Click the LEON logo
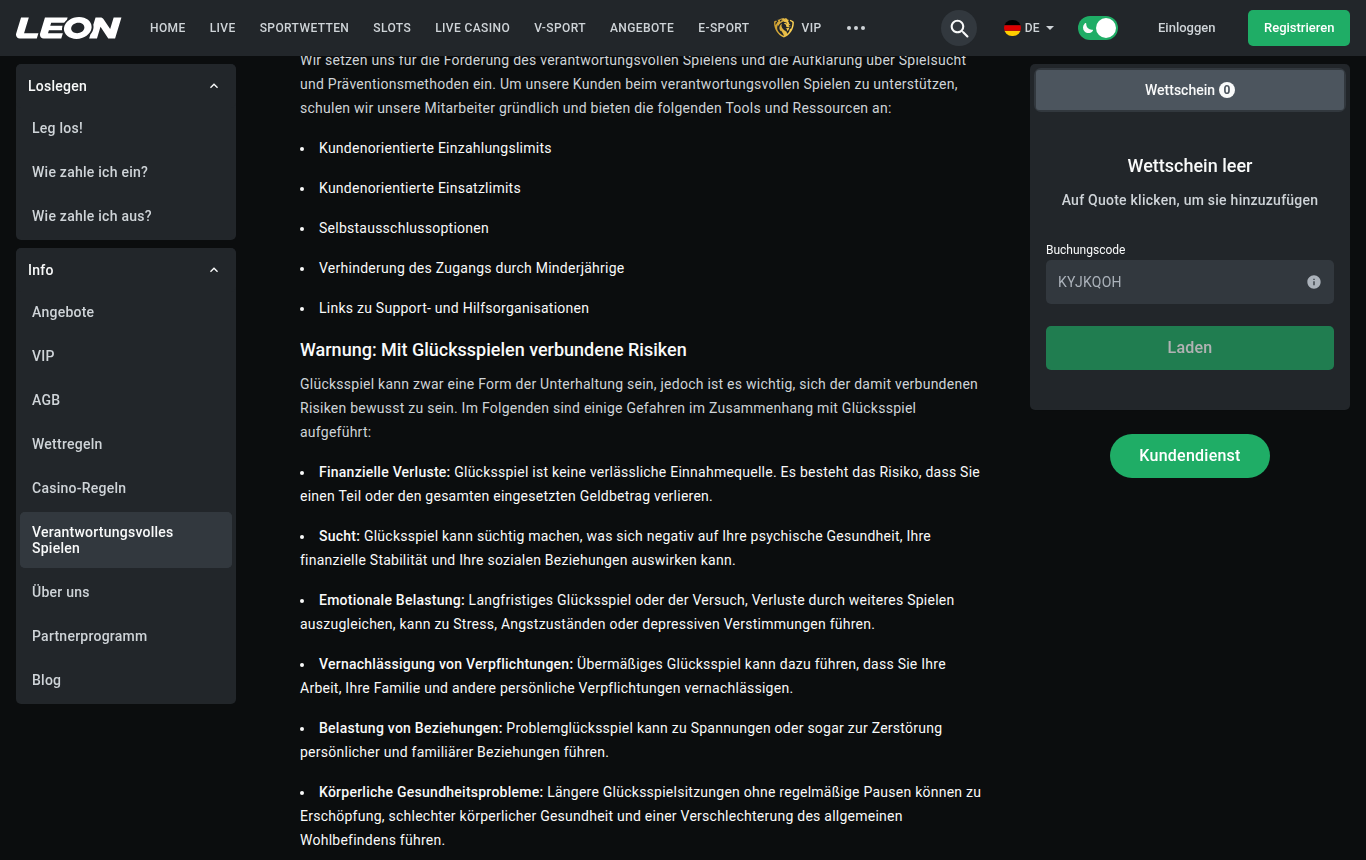 coord(68,28)
